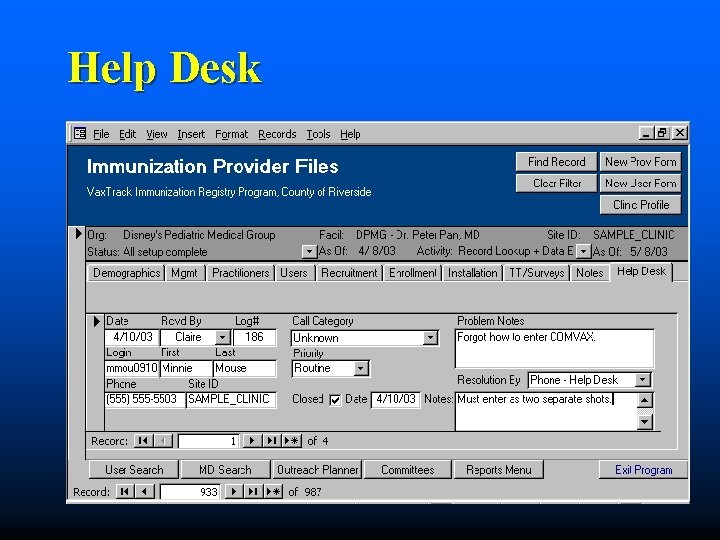Click the Date field showing 4/10/03

pos(132,337)
